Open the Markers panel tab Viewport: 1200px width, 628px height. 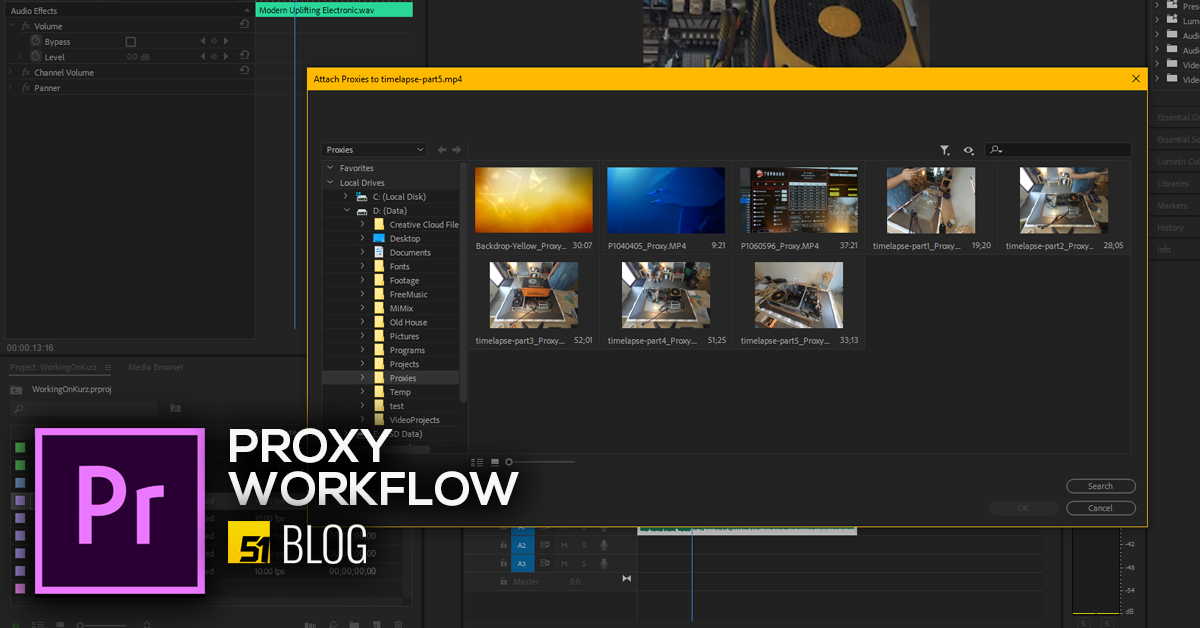click(x=1170, y=207)
